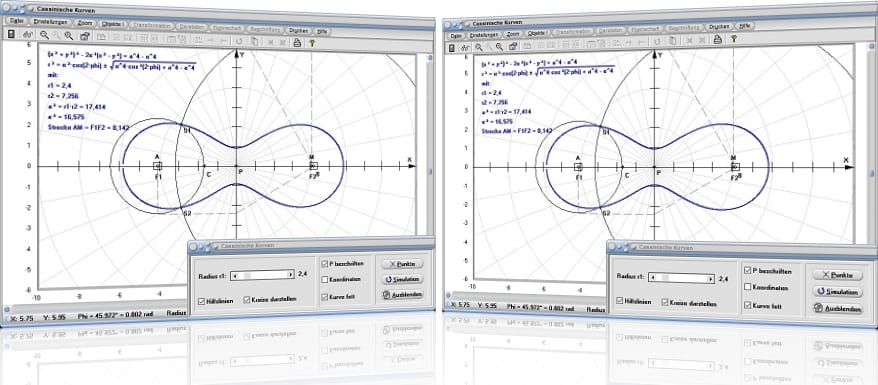Viewport: 878px width, 385px height.
Task: Click the curve graph icon in right window toolbar
Action: pos(465,48)
